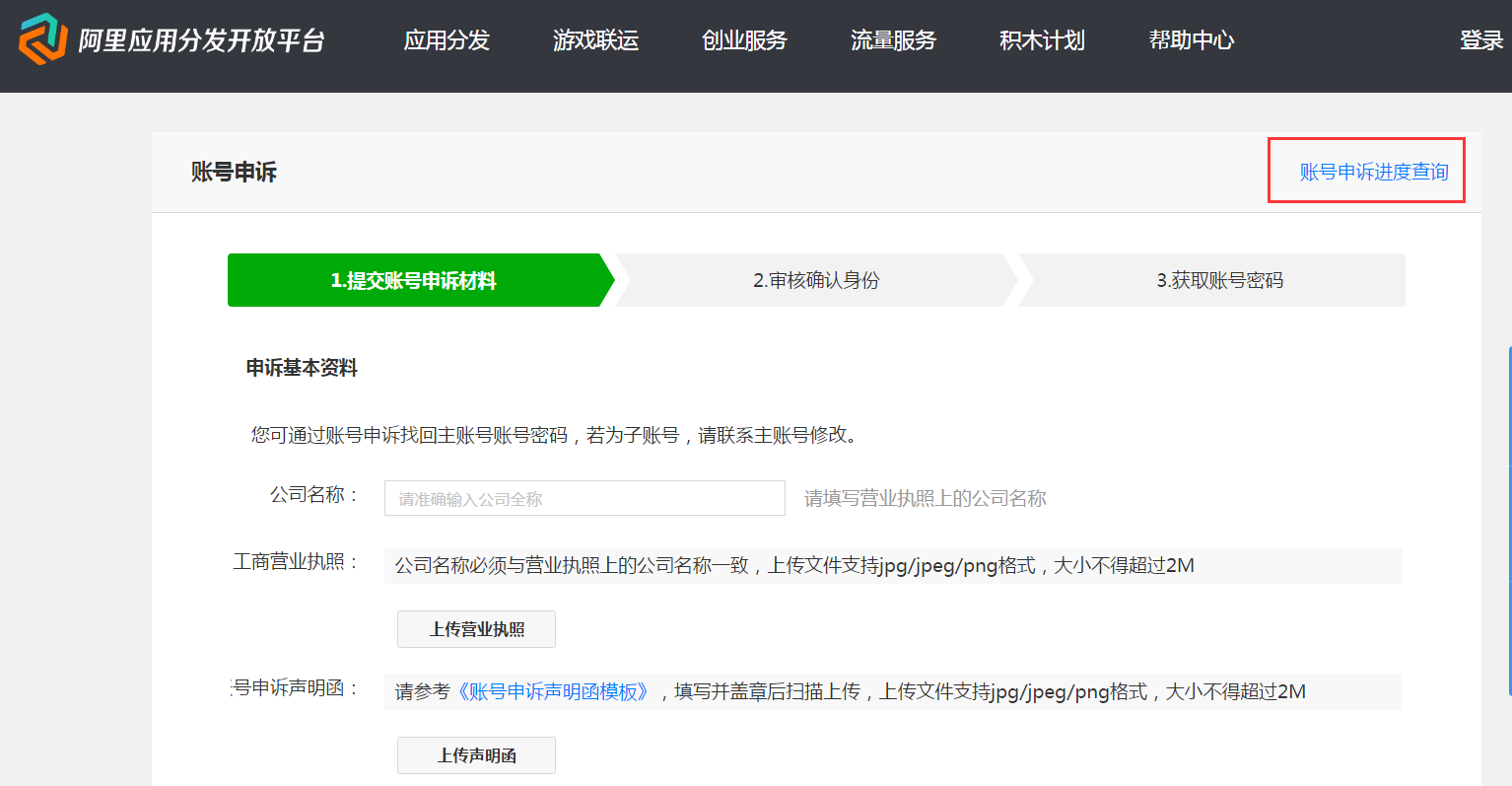Select step 3.获取账号密码
Viewport: 1512px width, 786px height.
pos(1213,280)
